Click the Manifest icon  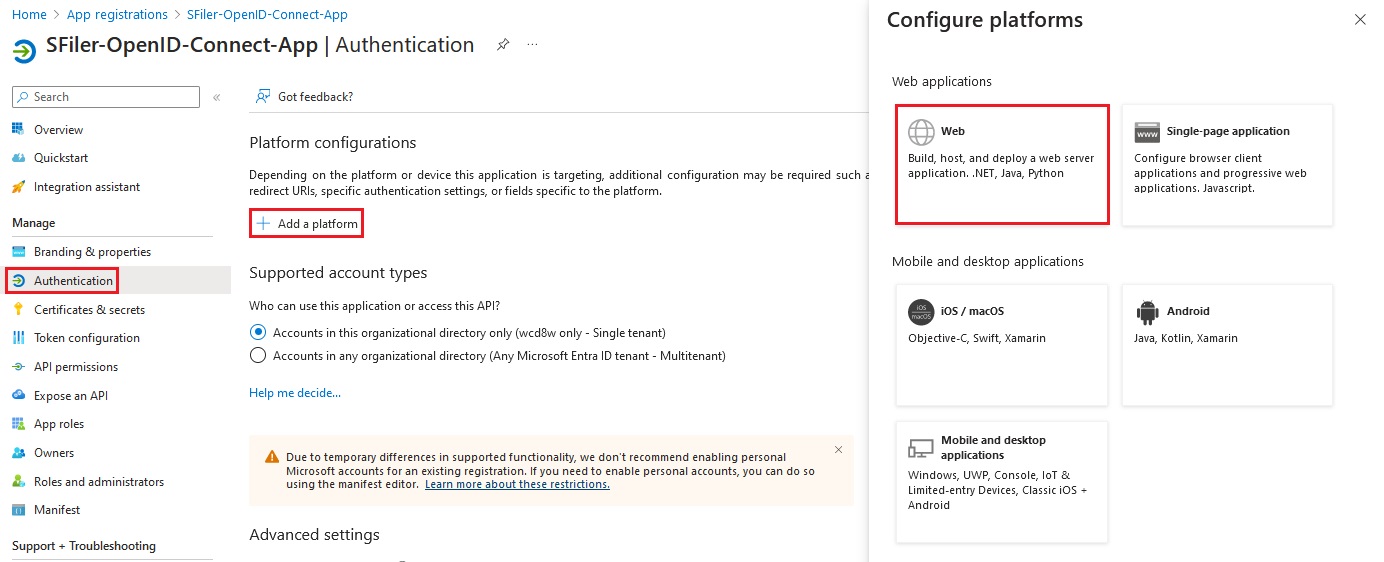[x=18, y=510]
